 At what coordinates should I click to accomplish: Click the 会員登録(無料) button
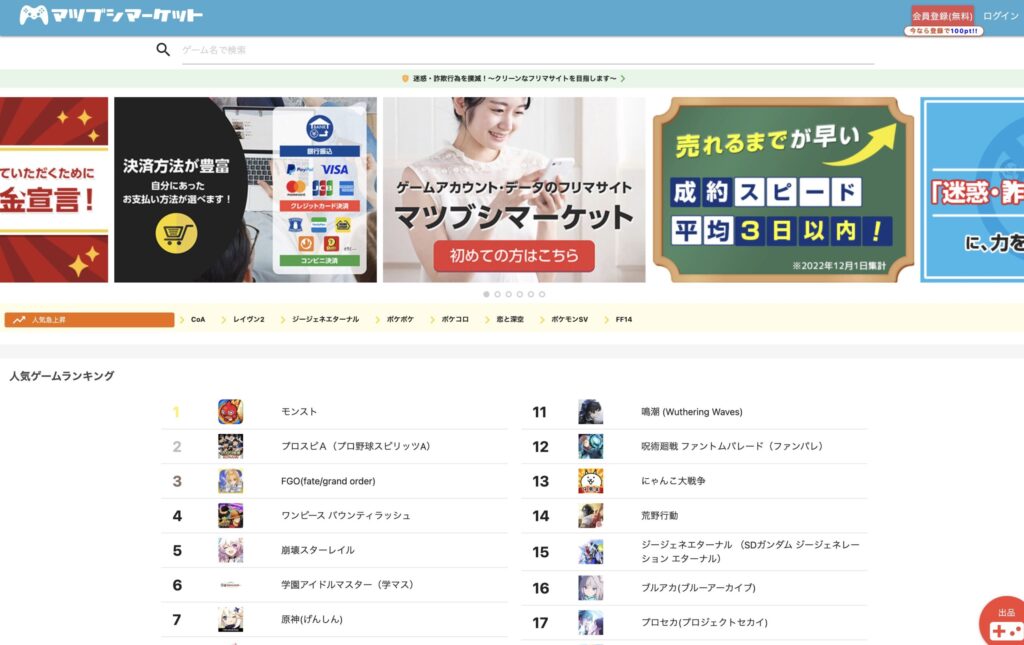942,16
